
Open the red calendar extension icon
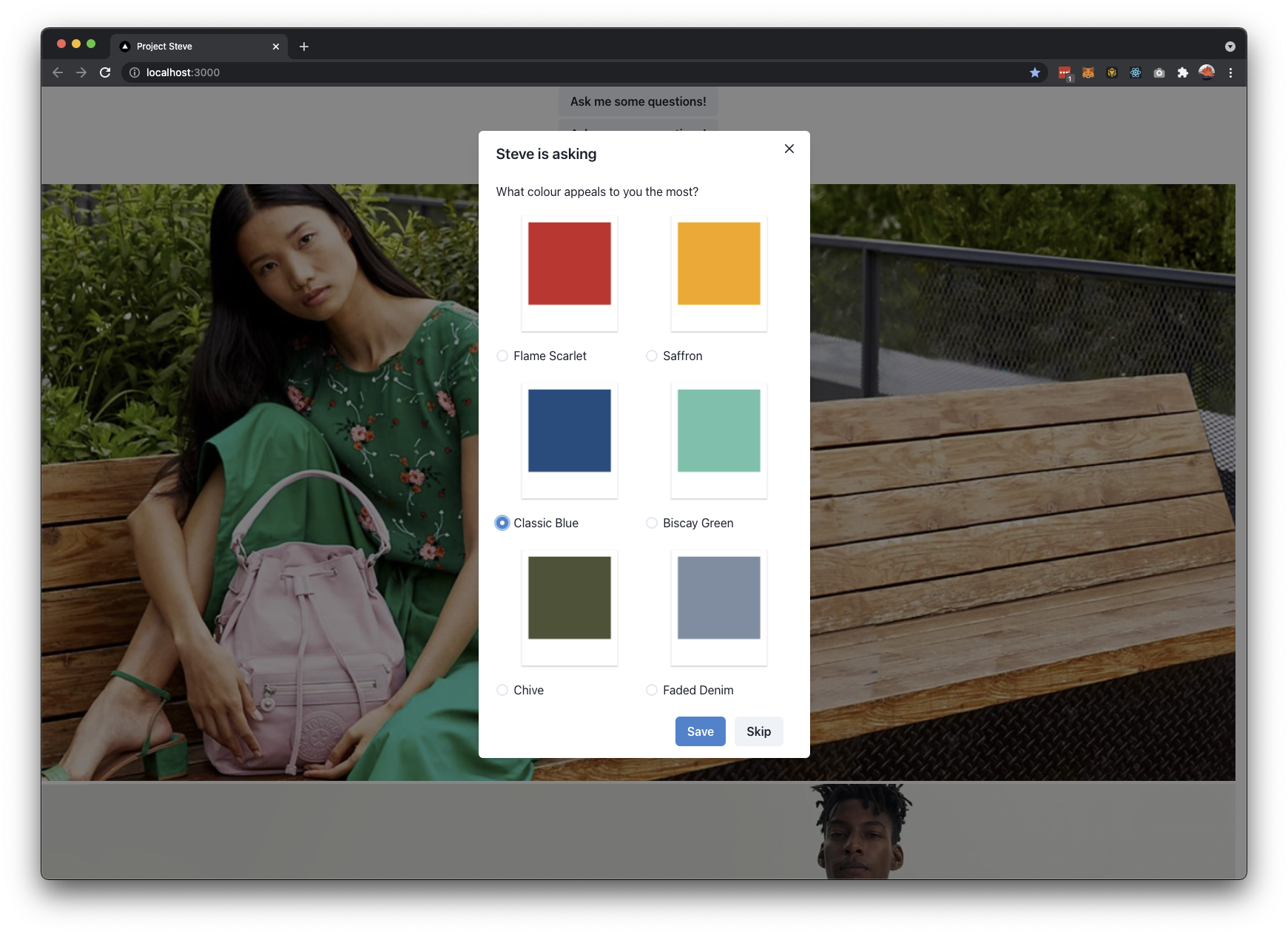(1065, 72)
